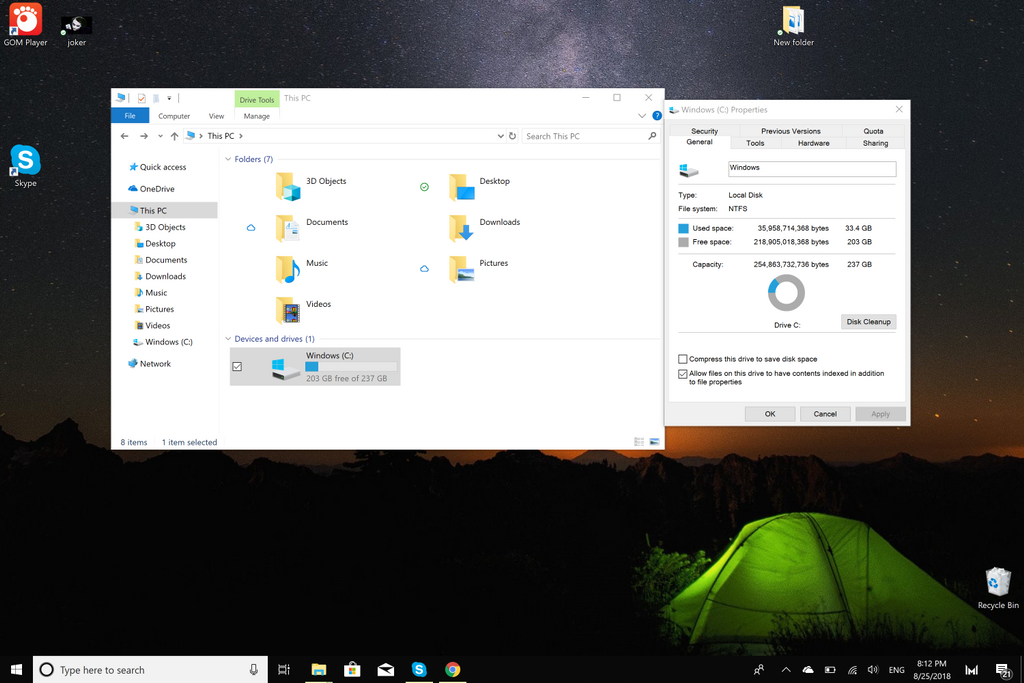Open quick access toolbar customize dropdown

(169, 98)
